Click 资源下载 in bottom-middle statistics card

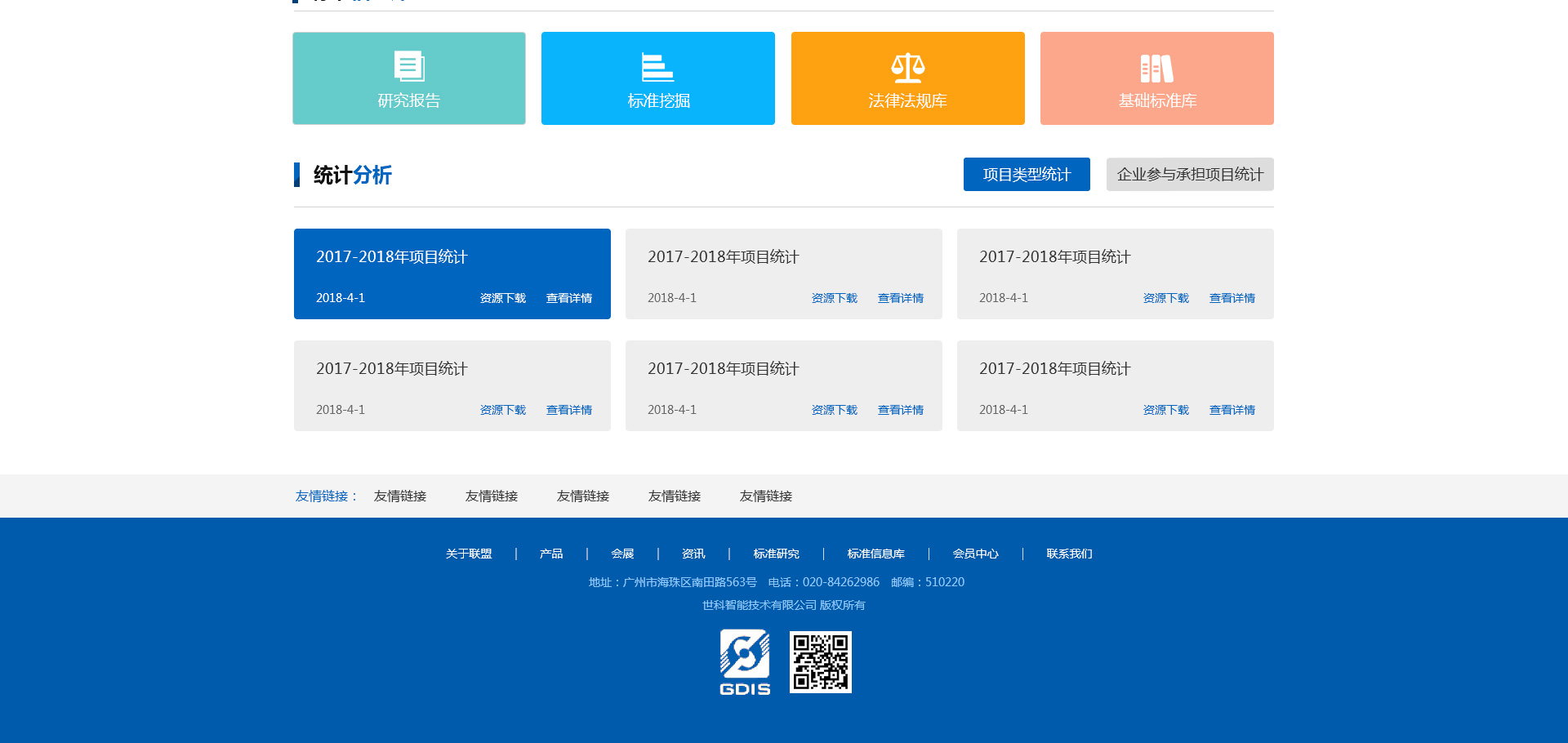(x=834, y=411)
